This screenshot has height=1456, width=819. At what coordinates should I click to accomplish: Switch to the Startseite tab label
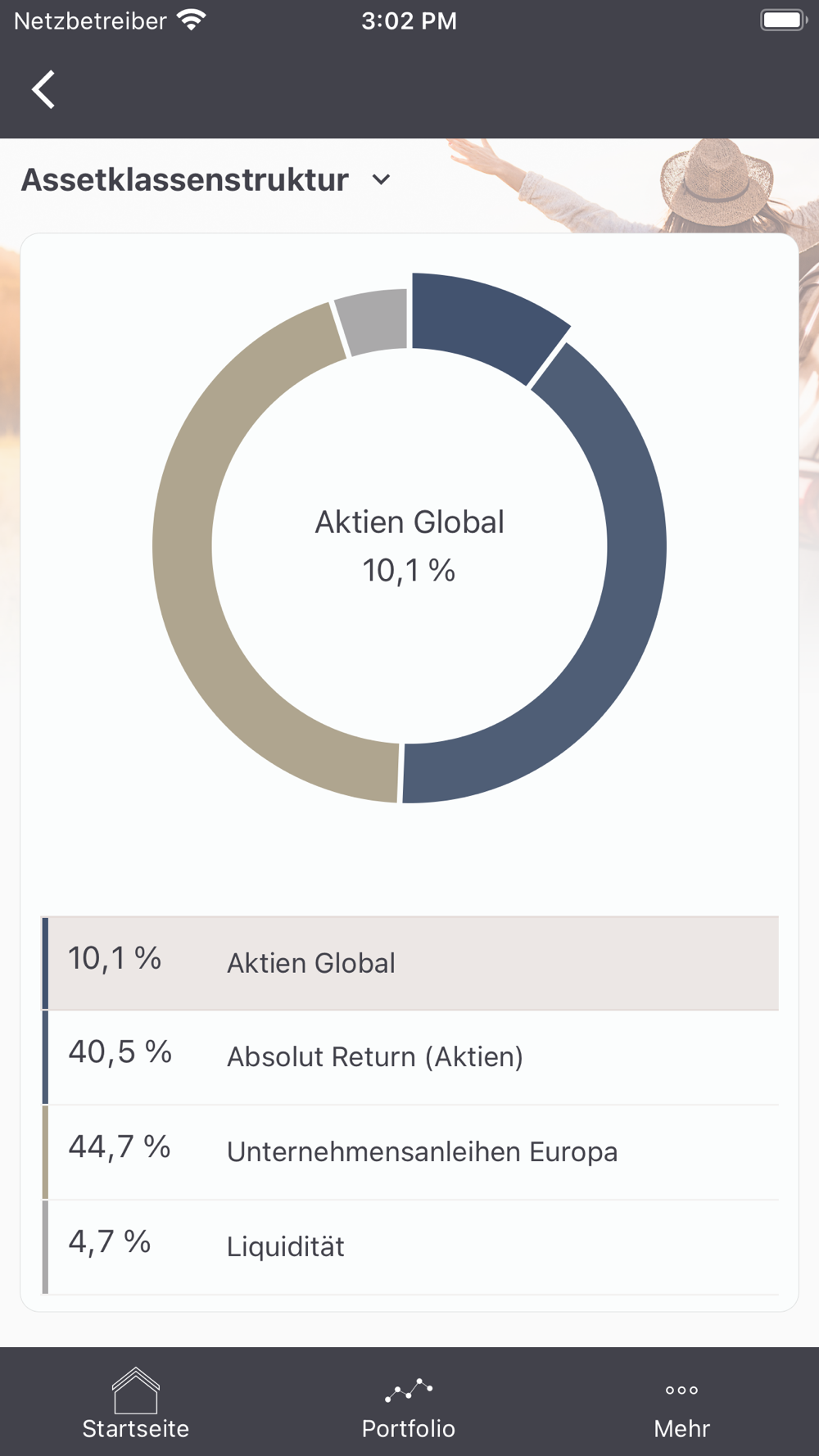[136, 1428]
